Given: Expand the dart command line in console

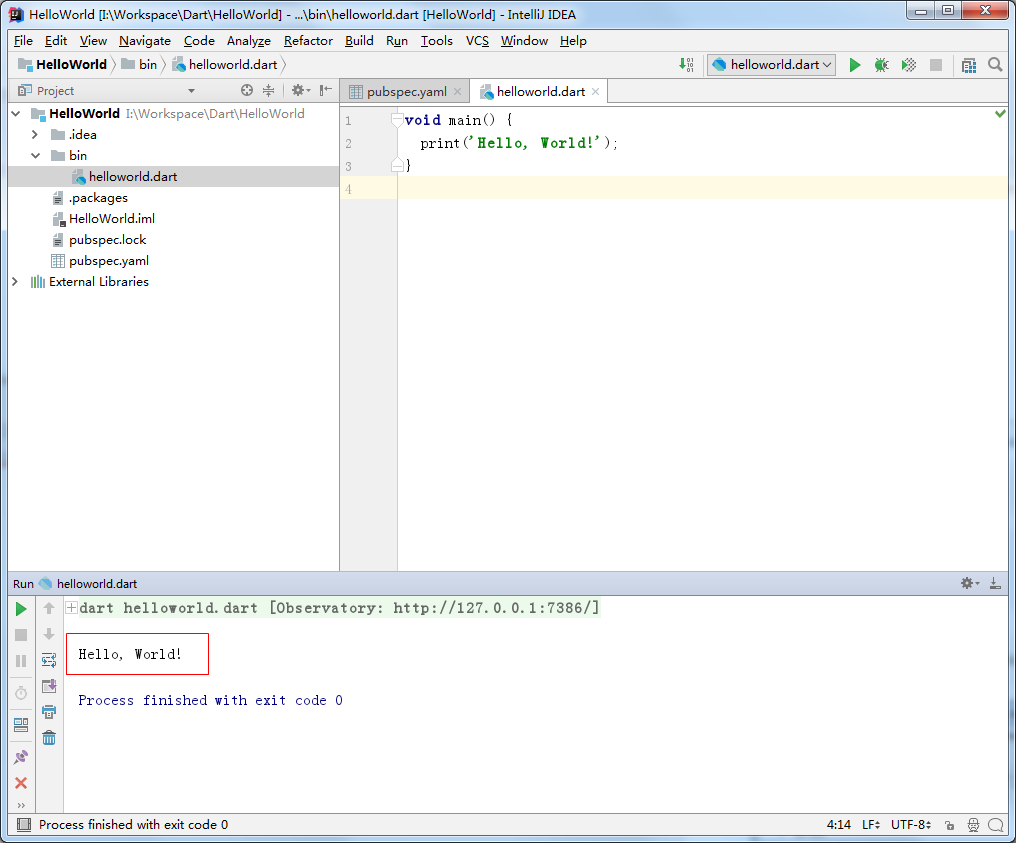Looking at the screenshot, I should click(71, 608).
